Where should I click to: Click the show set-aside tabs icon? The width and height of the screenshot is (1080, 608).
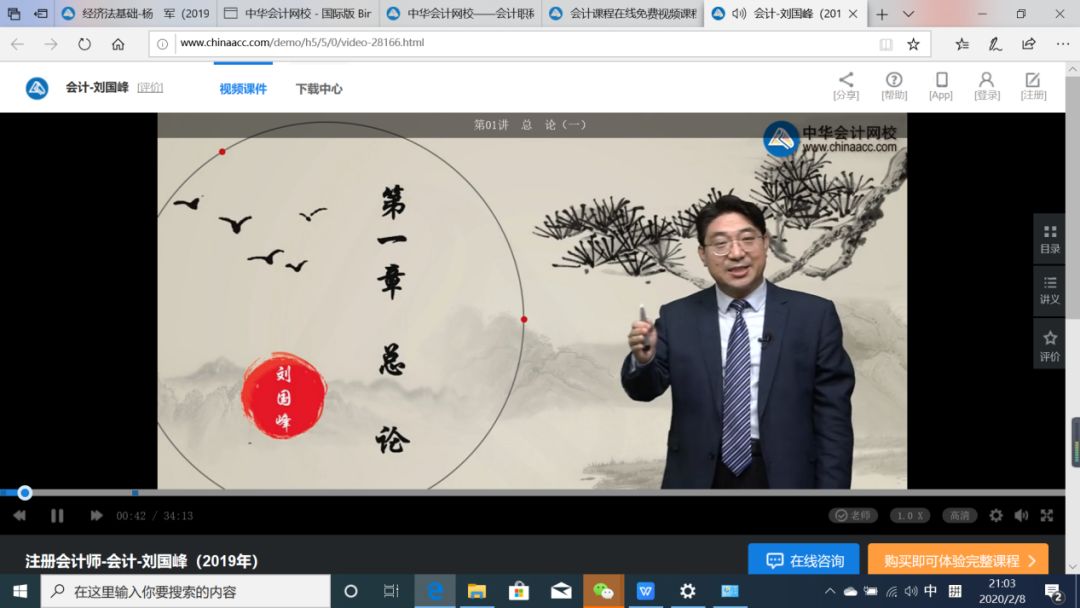pos(14,14)
